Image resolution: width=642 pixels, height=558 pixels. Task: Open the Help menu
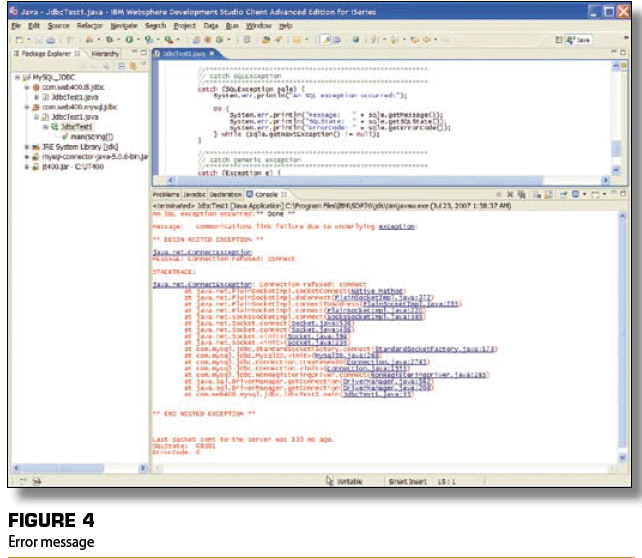[286, 26]
